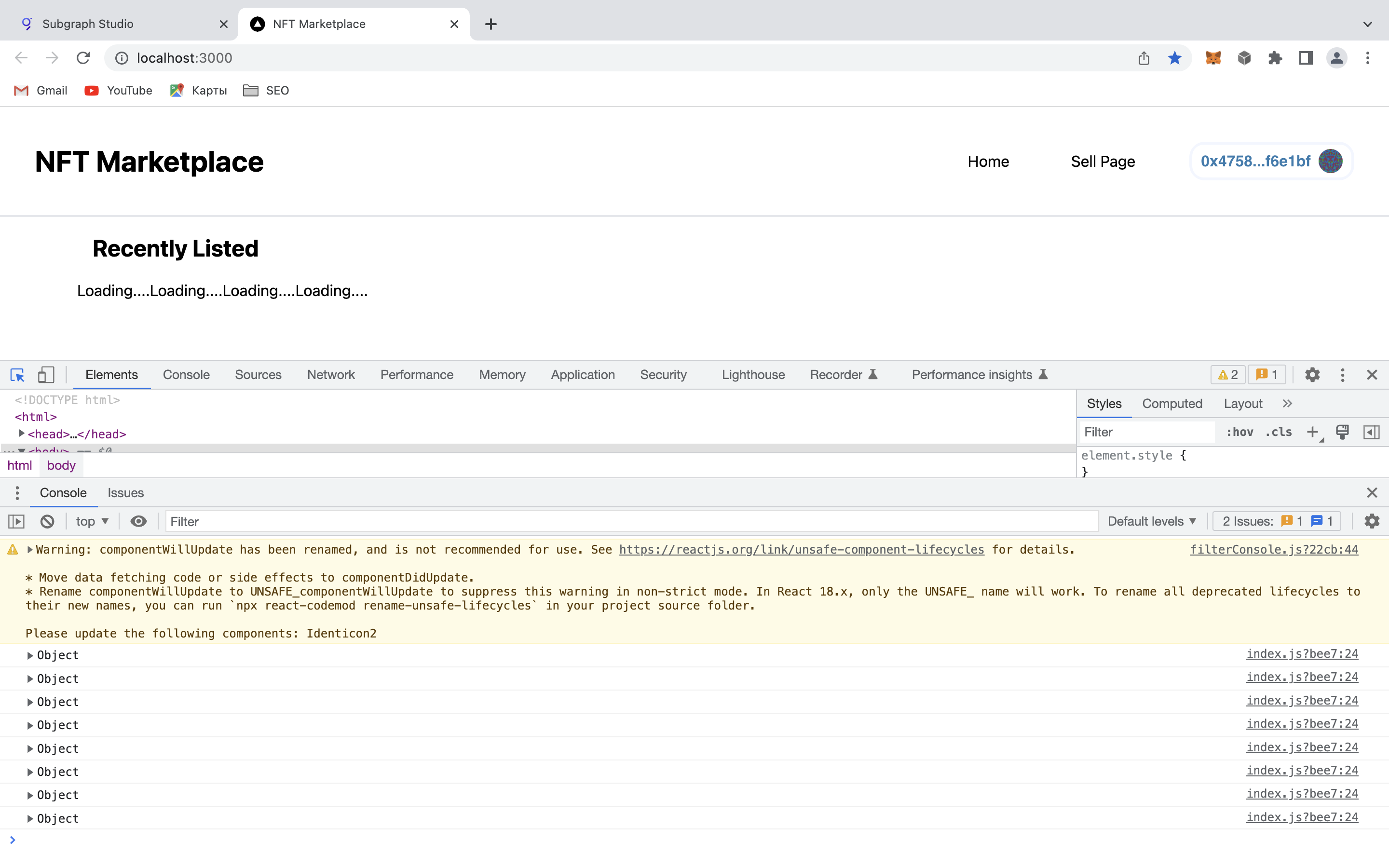Show the console sidebar
The width and height of the screenshot is (1389, 868).
tap(16, 521)
